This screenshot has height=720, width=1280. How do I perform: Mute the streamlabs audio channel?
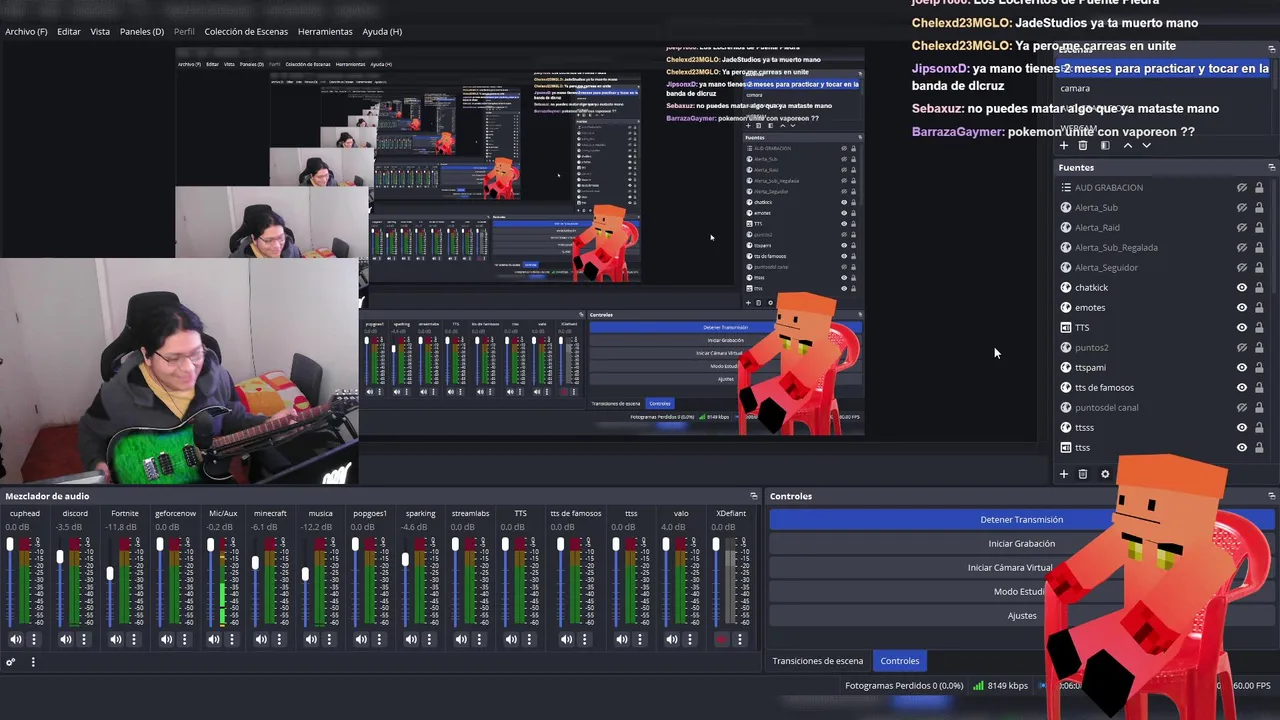(461, 639)
